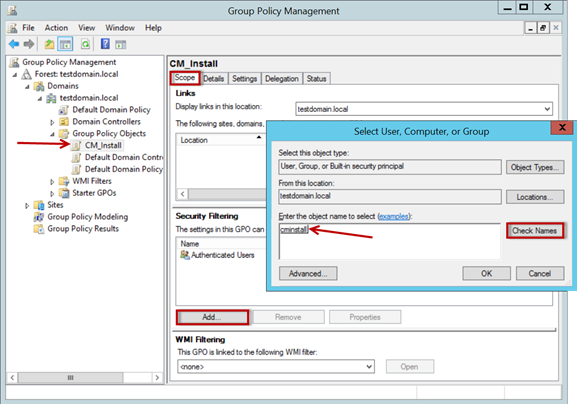Expand the Domain Controllers node

(52, 122)
